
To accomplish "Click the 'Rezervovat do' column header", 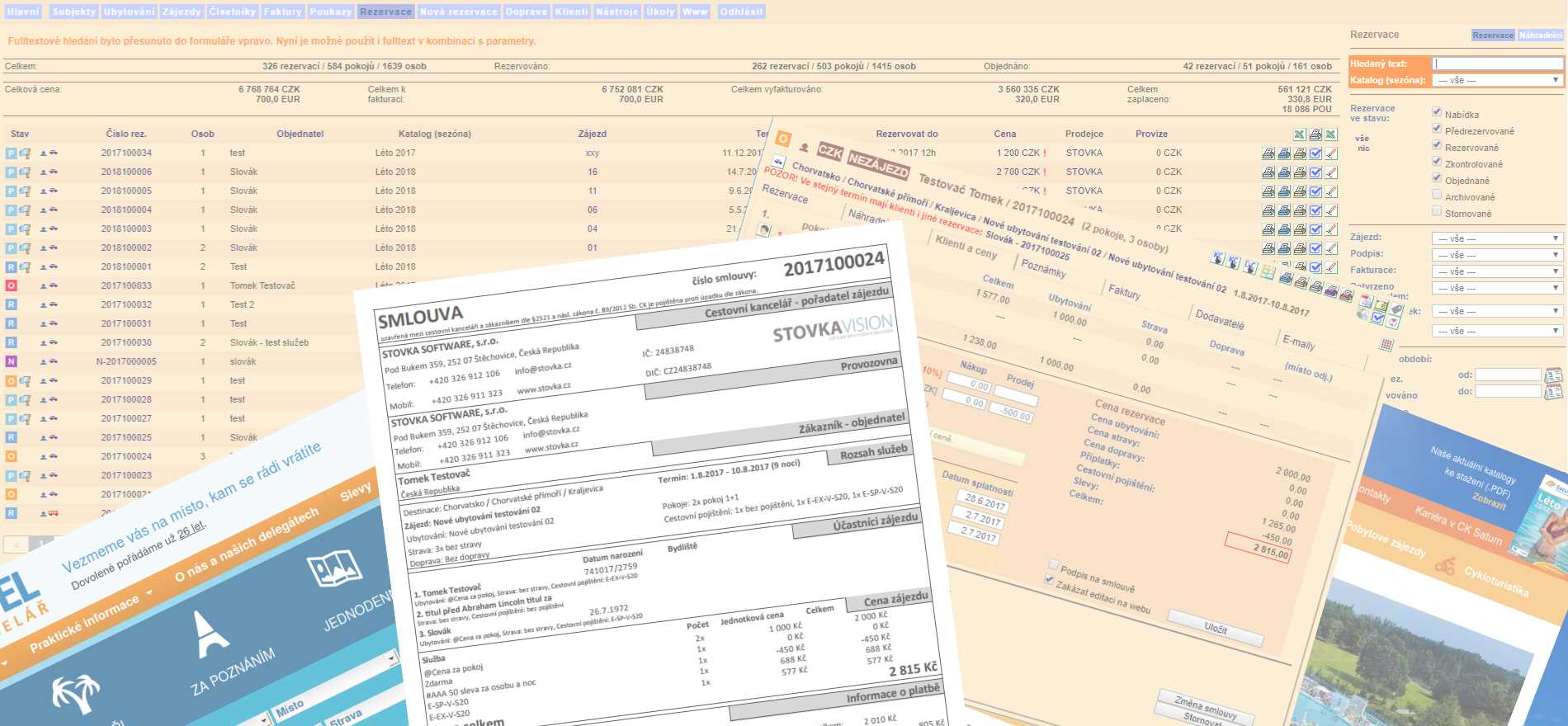I will click(907, 134).
